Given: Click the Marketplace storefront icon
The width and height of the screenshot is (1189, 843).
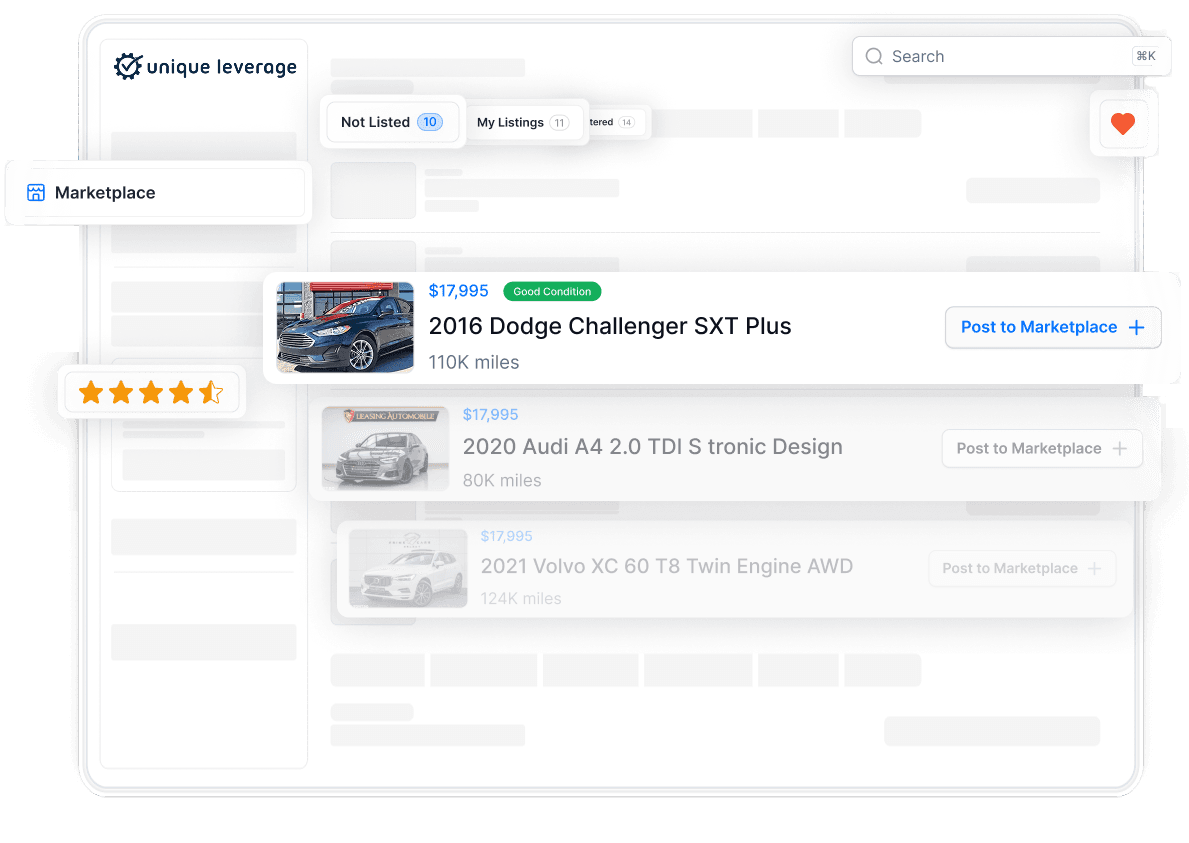Looking at the screenshot, I should [x=36, y=193].
